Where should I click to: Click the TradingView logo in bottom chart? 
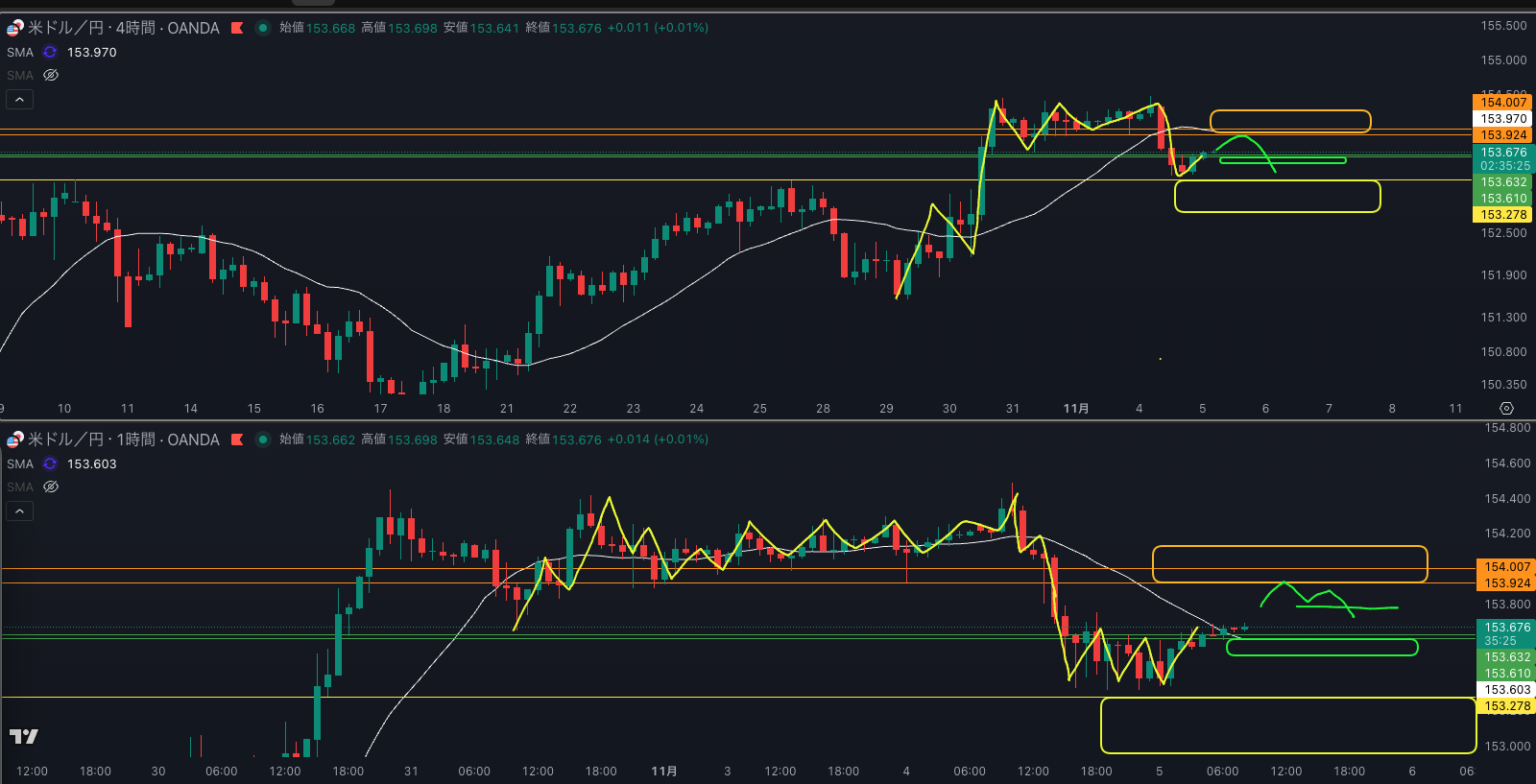[x=23, y=736]
